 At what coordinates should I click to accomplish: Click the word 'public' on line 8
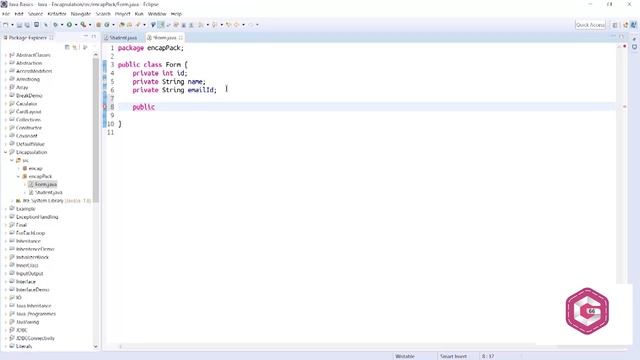144,107
